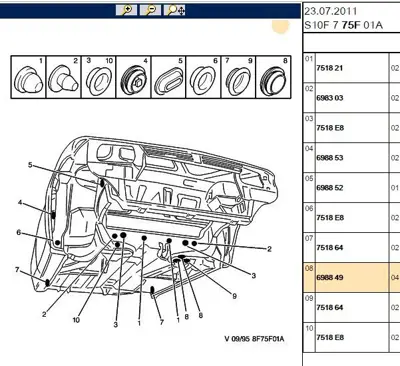This screenshot has height=366, width=400.
Task: Click callout label 10 below the diagram
Action: (76, 320)
